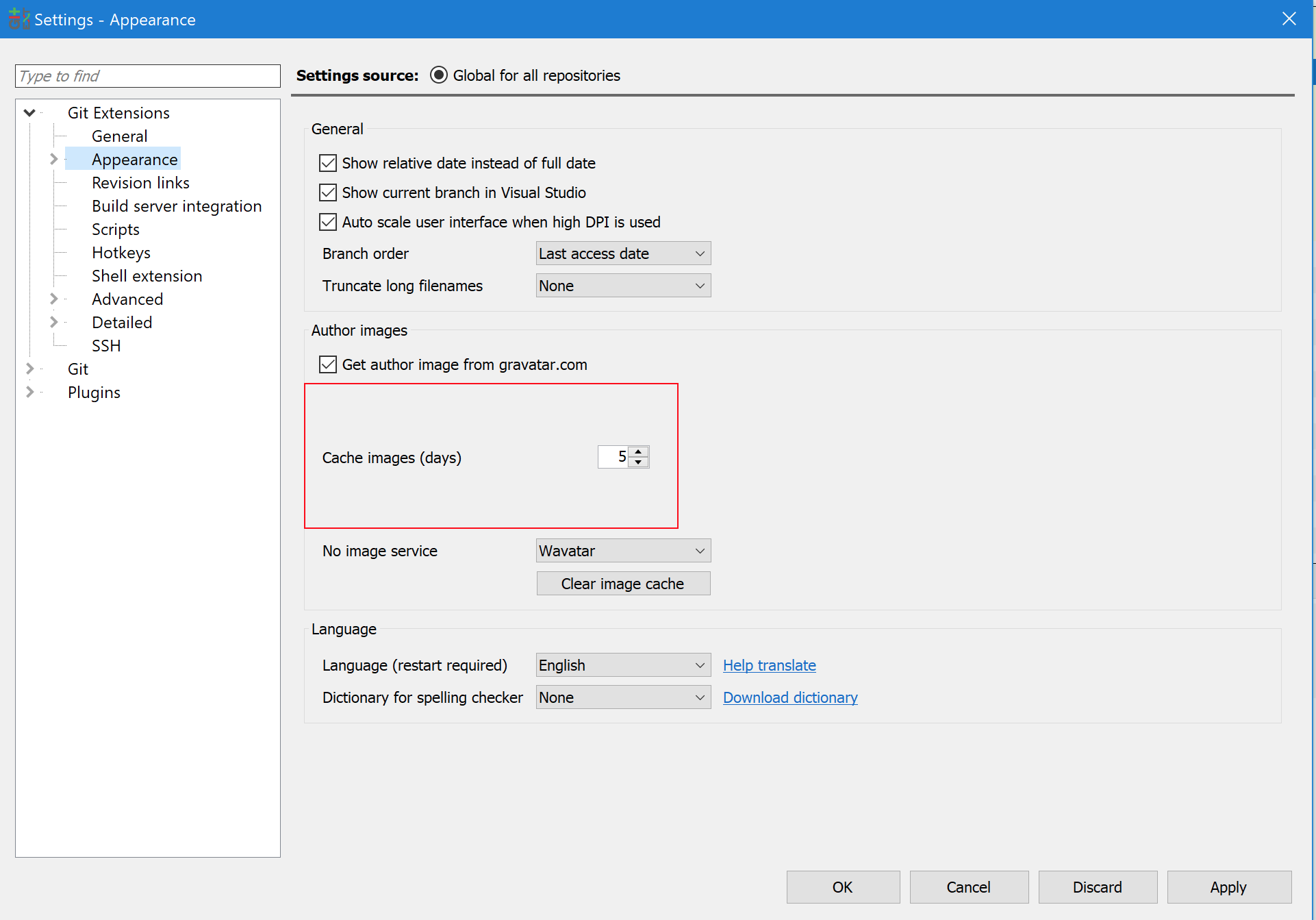Viewport: 1316px width, 920px height.
Task: Increment Cache images days spinner up arrow
Action: [x=638, y=451]
